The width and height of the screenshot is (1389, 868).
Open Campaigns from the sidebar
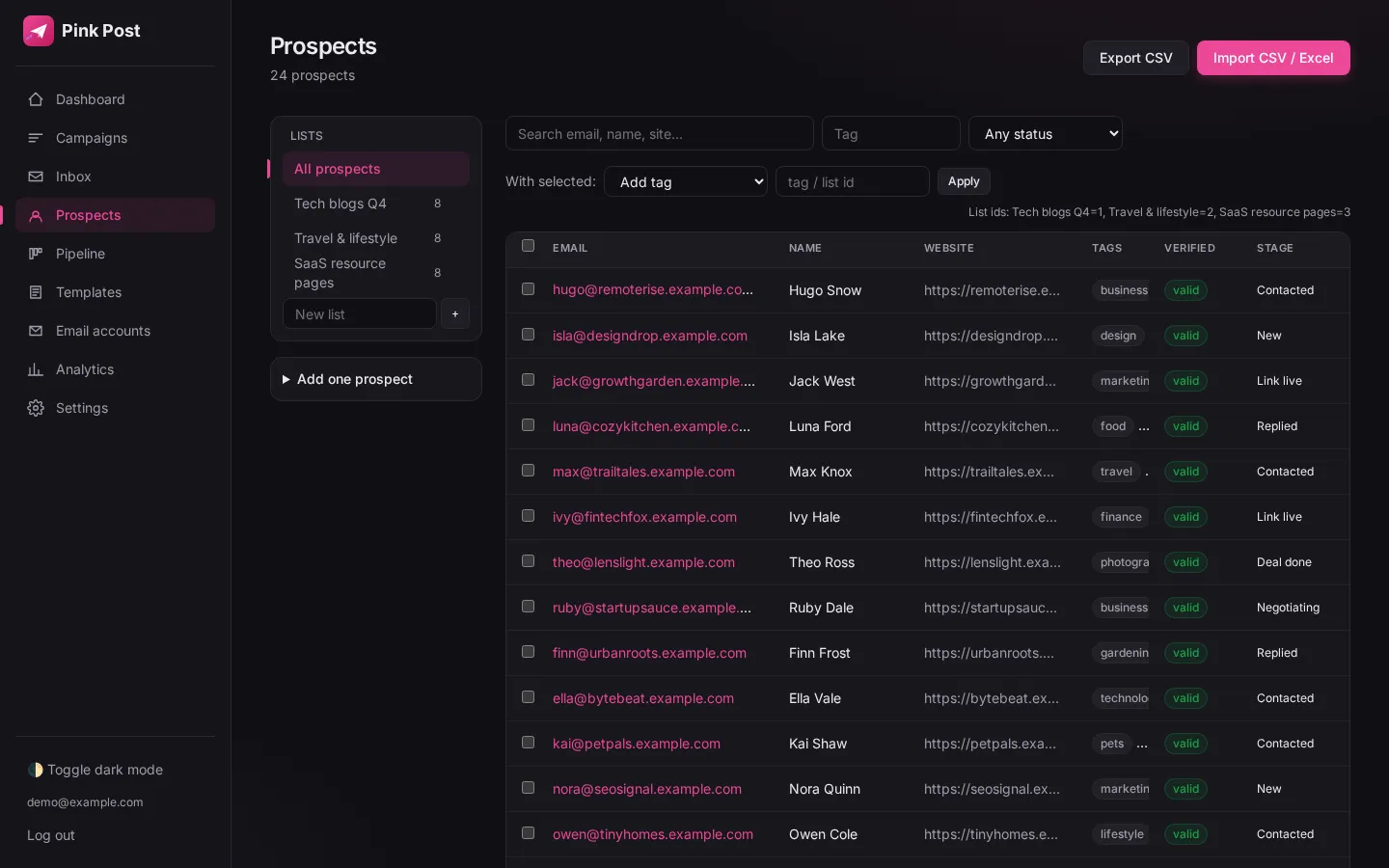(x=115, y=138)
